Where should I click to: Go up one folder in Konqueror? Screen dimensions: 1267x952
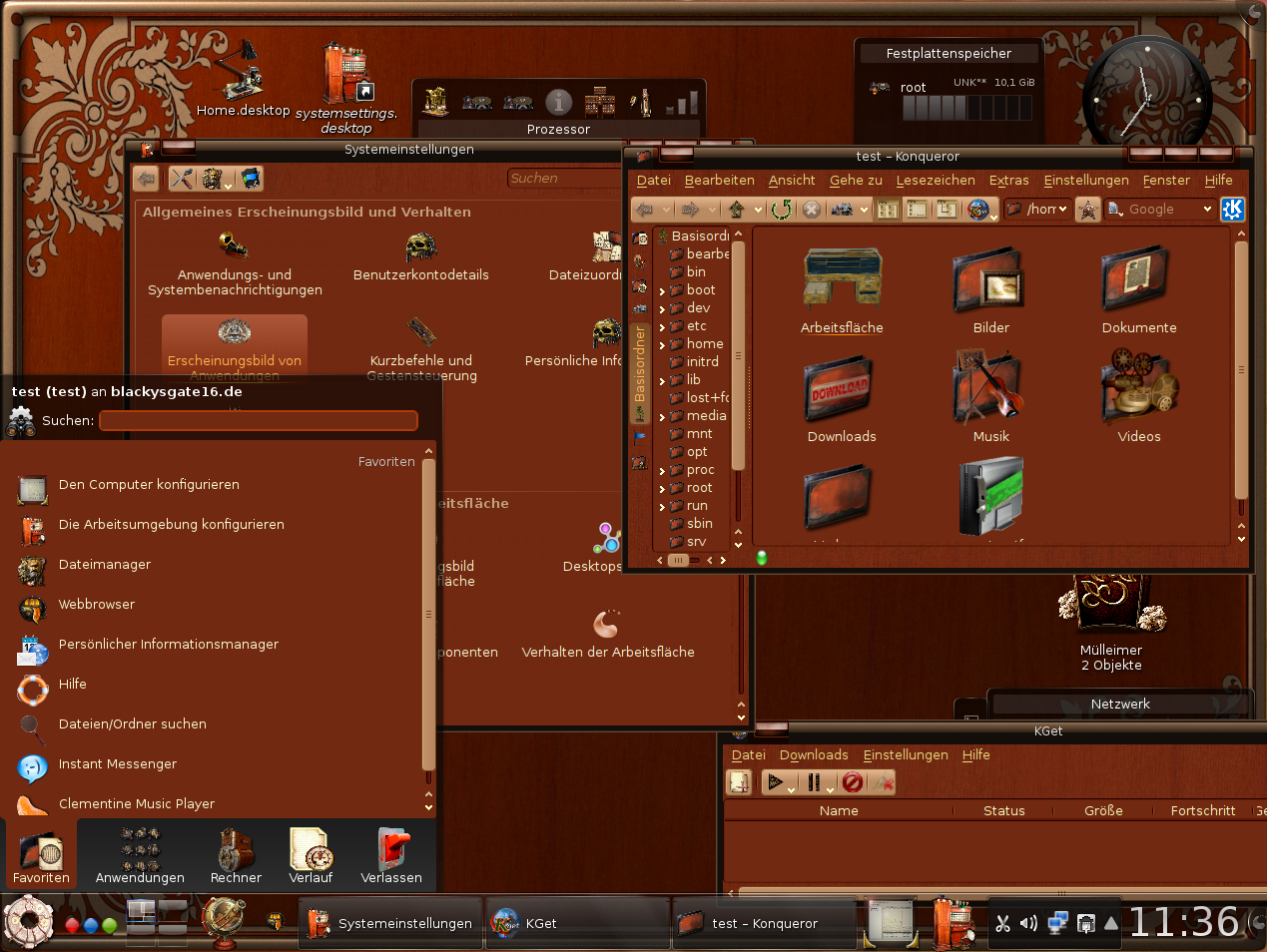[x=737, y=209]
